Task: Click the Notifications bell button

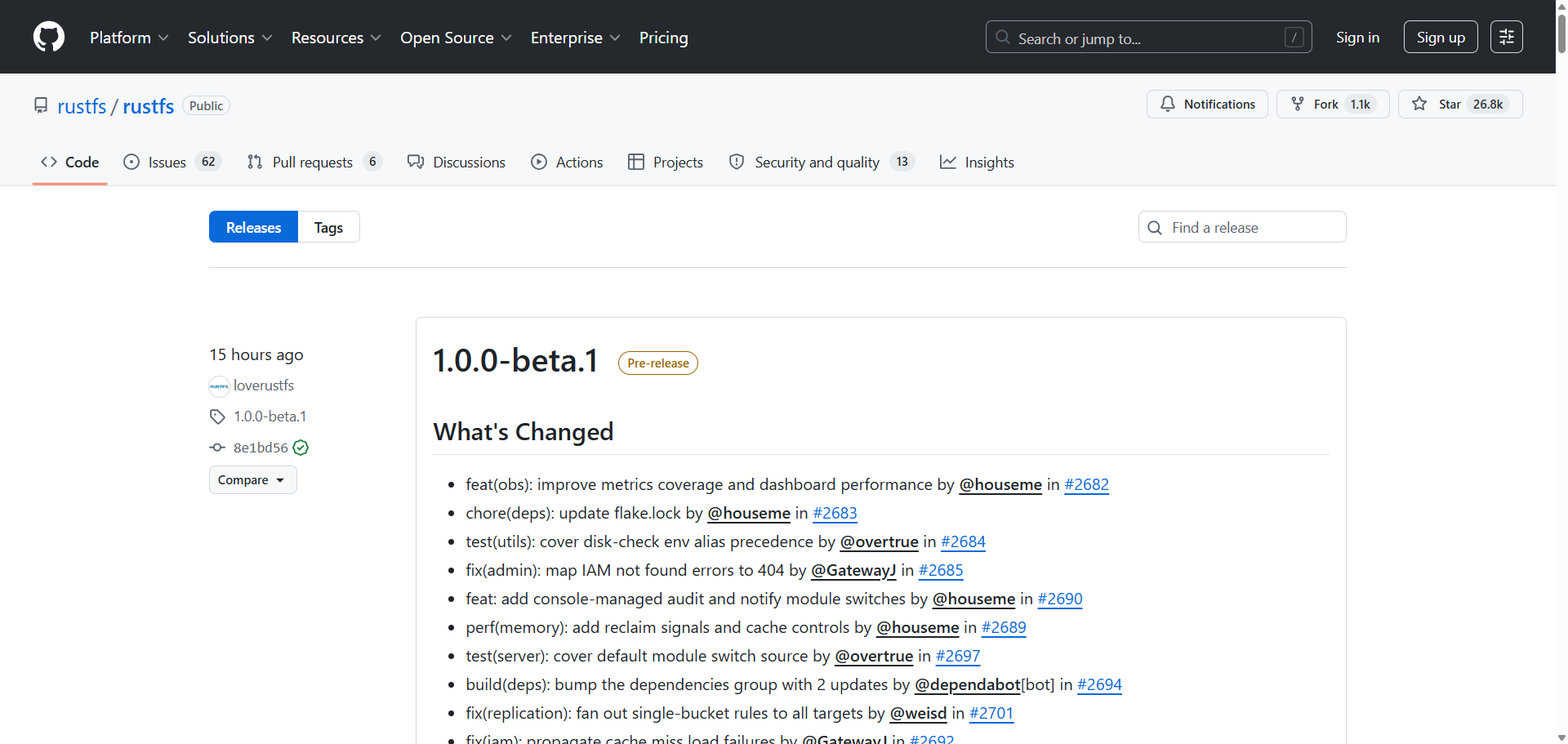Action: [1207, 105]
